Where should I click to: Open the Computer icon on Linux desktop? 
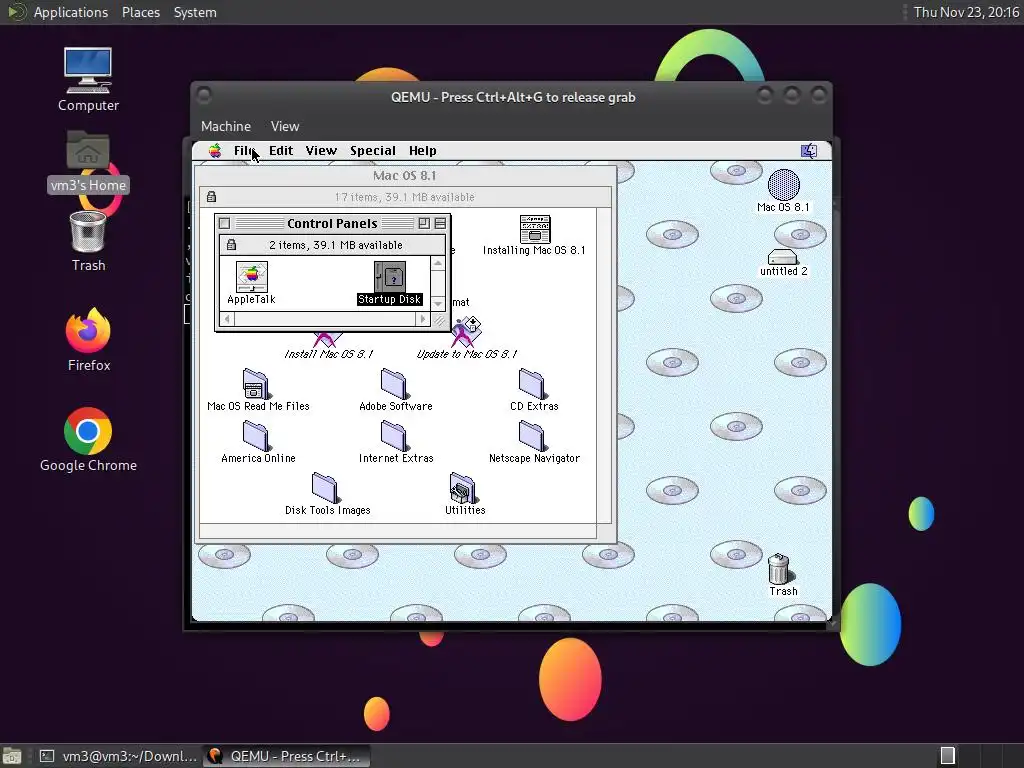point(88,71)
